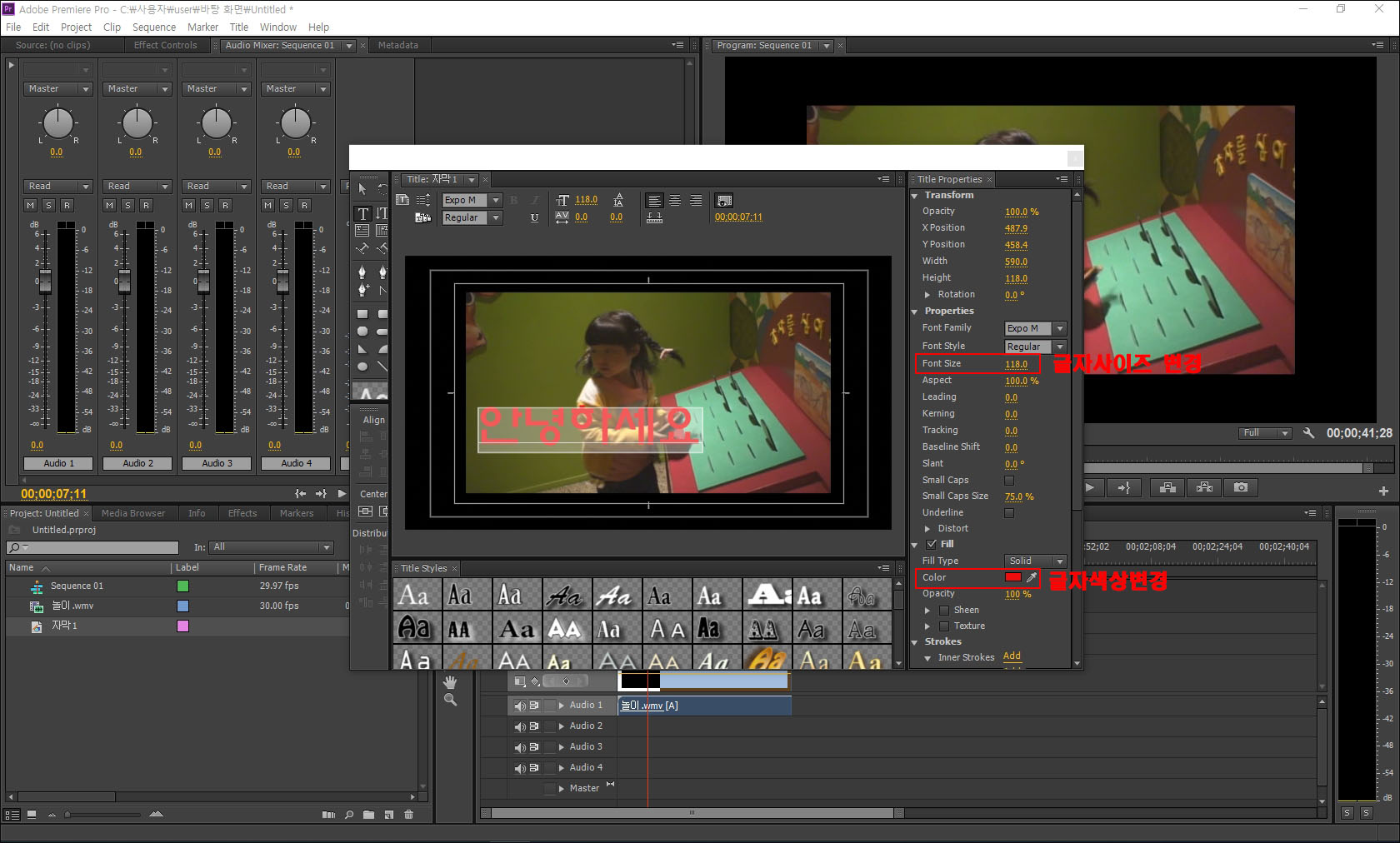
Task: Click the Lift button in Program monitor
Action: click(1167, 487)
